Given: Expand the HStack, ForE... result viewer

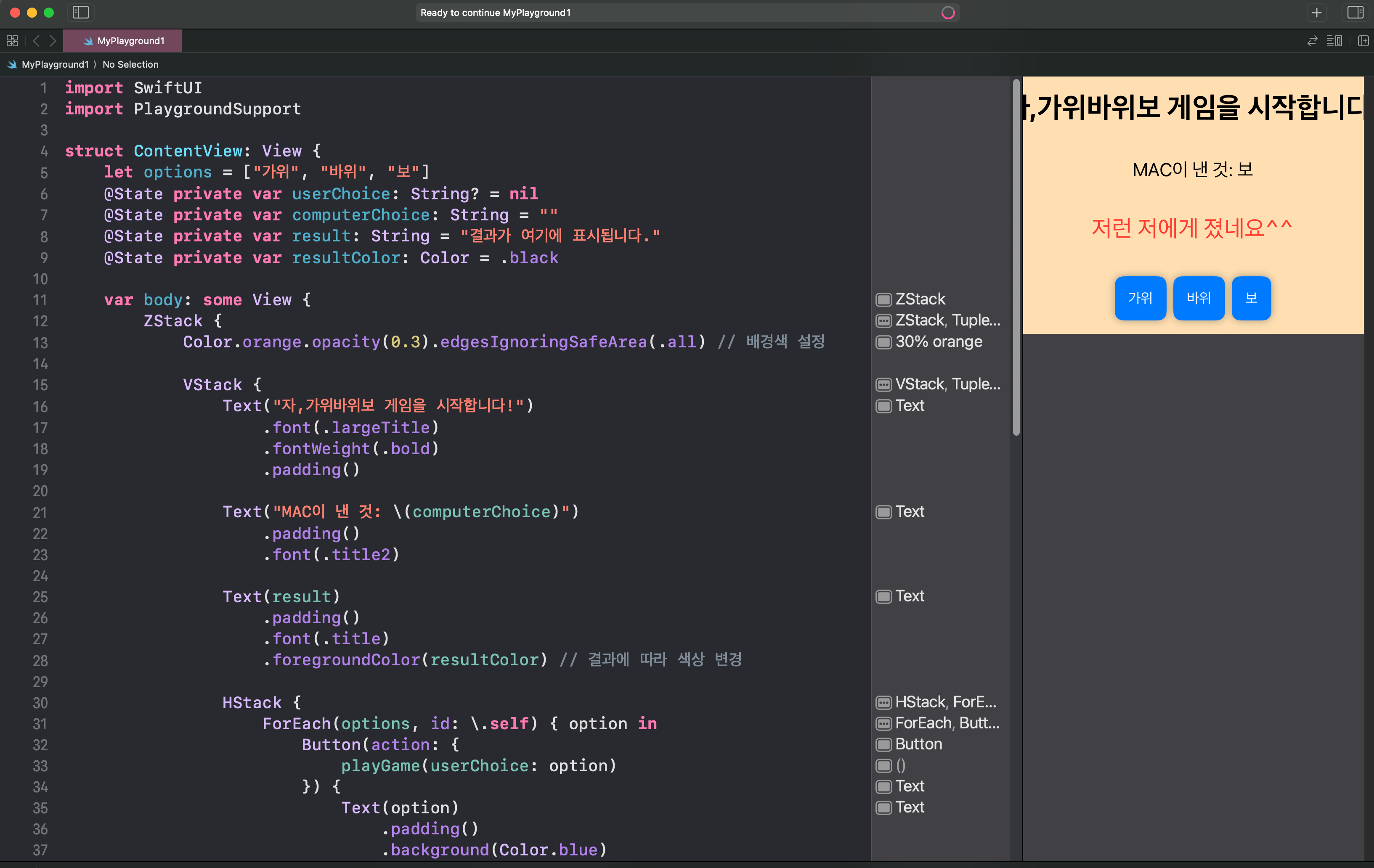Looking at the screenshot, I should click(883, 702).
